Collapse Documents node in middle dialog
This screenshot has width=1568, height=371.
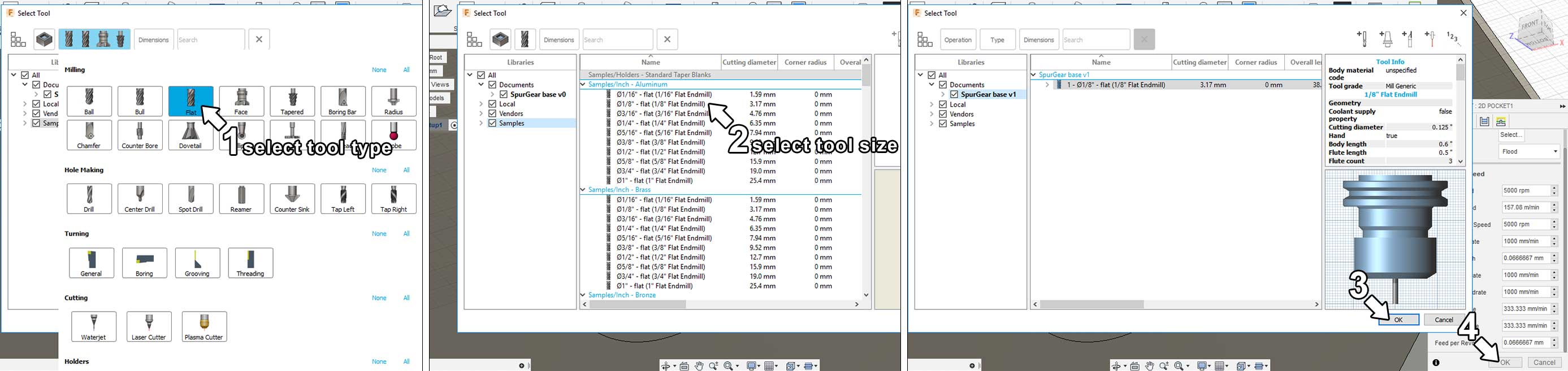click(482, 85)
